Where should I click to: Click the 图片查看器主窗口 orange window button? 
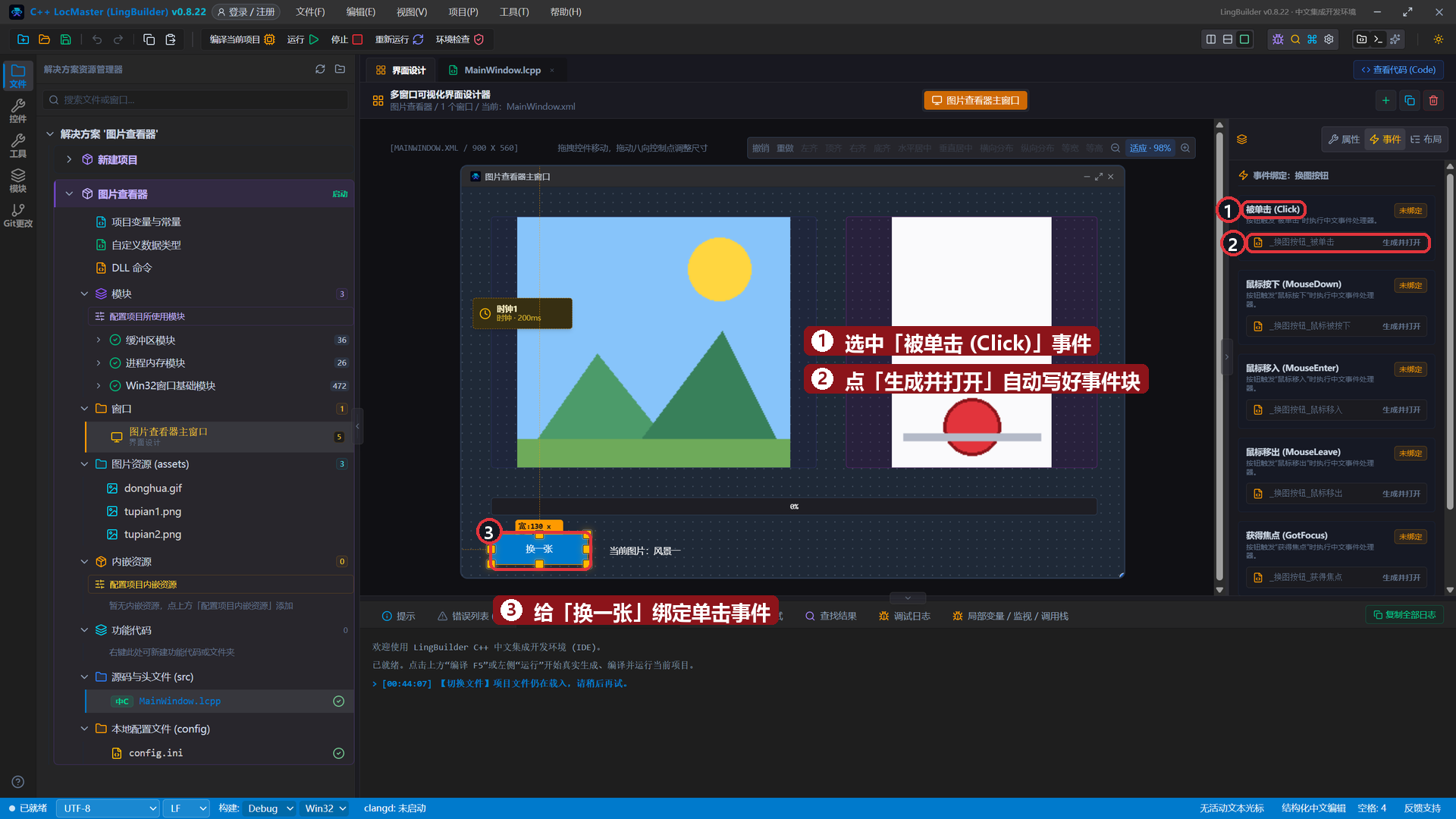click(x=975, y=100)
